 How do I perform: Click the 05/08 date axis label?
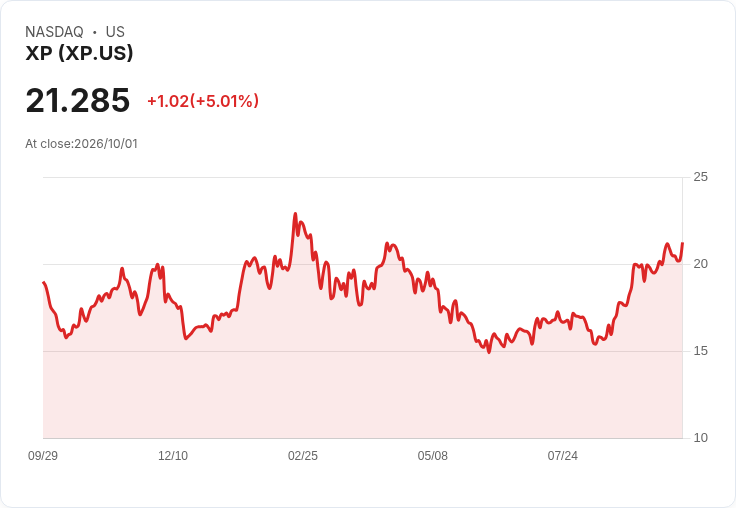click(432, 456)
